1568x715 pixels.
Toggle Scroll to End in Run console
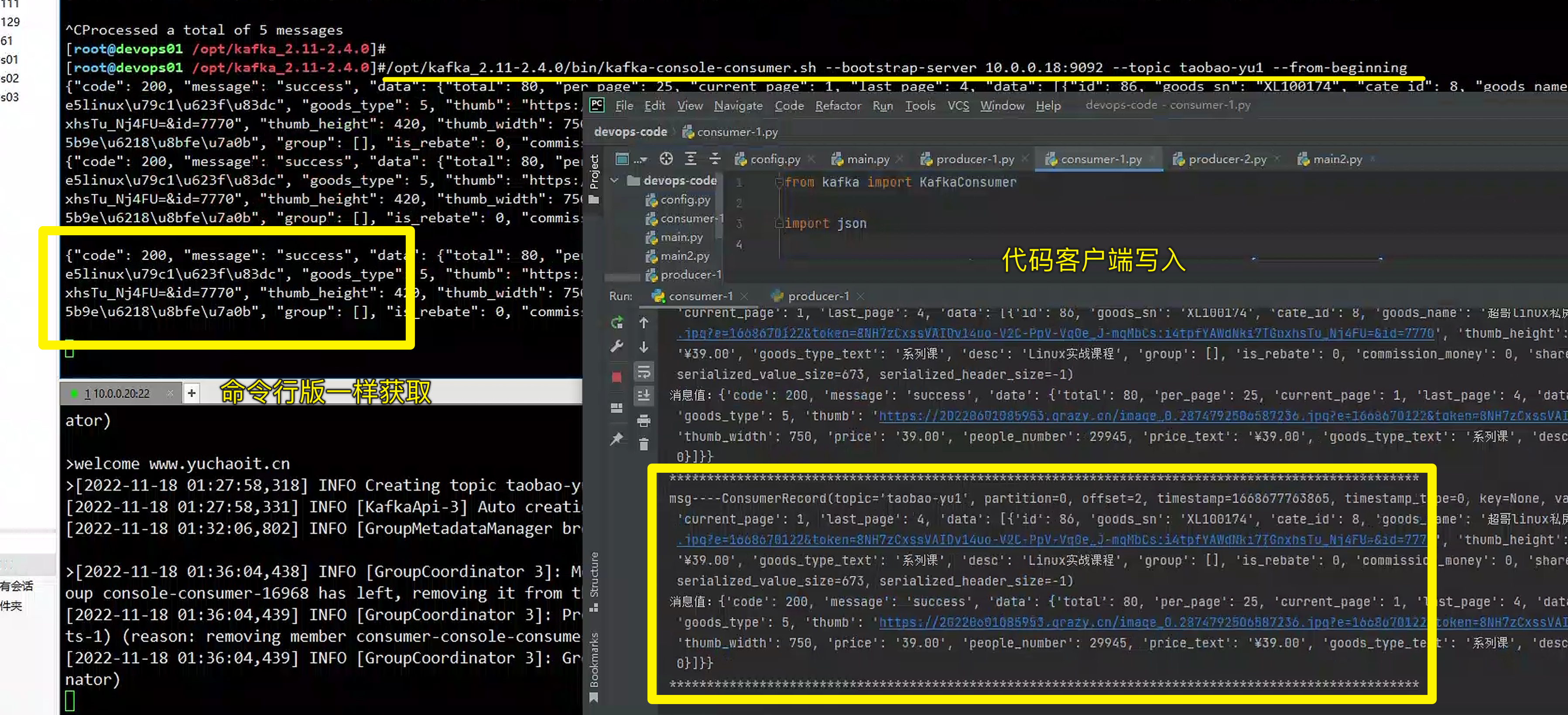pyautogui.click(x=644, y=396)
